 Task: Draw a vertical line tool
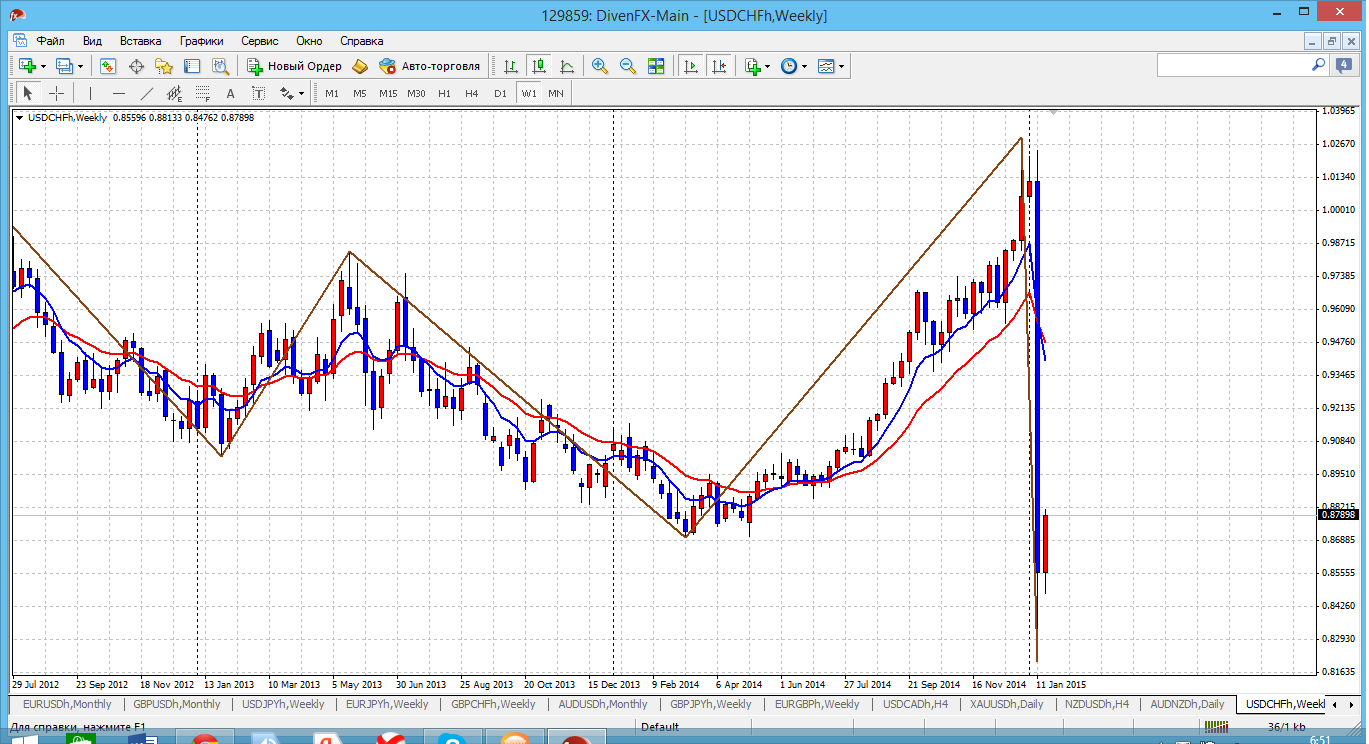(x=90, y=93)
